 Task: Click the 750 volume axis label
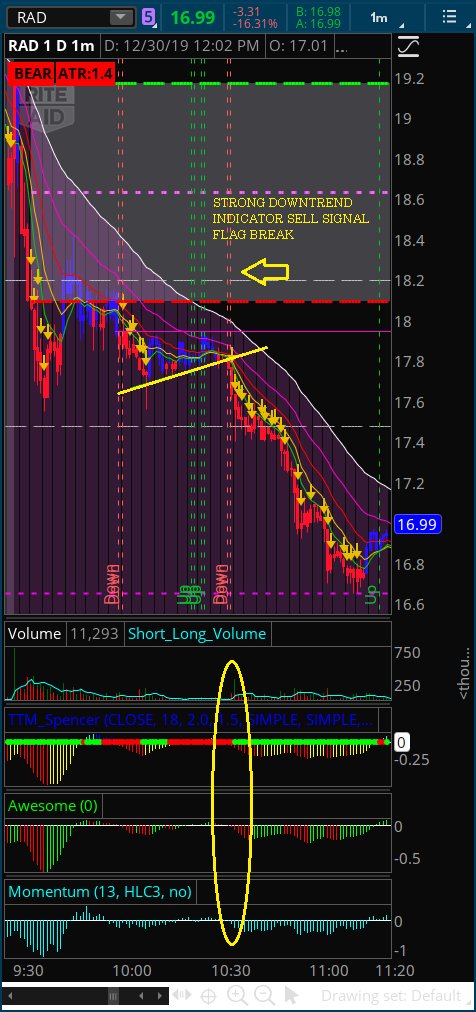(x=407, y=652)
